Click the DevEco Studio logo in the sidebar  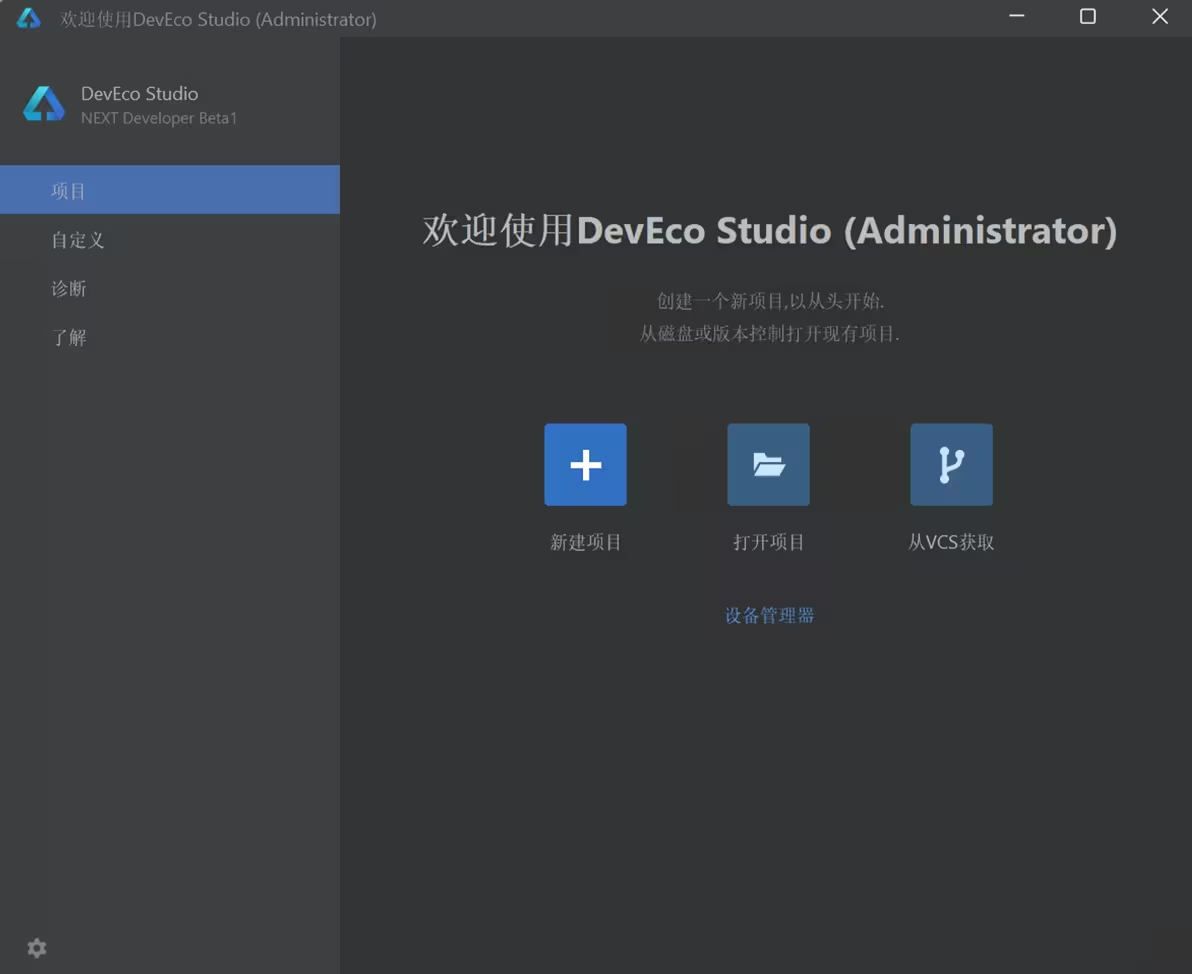coord(44,104)
